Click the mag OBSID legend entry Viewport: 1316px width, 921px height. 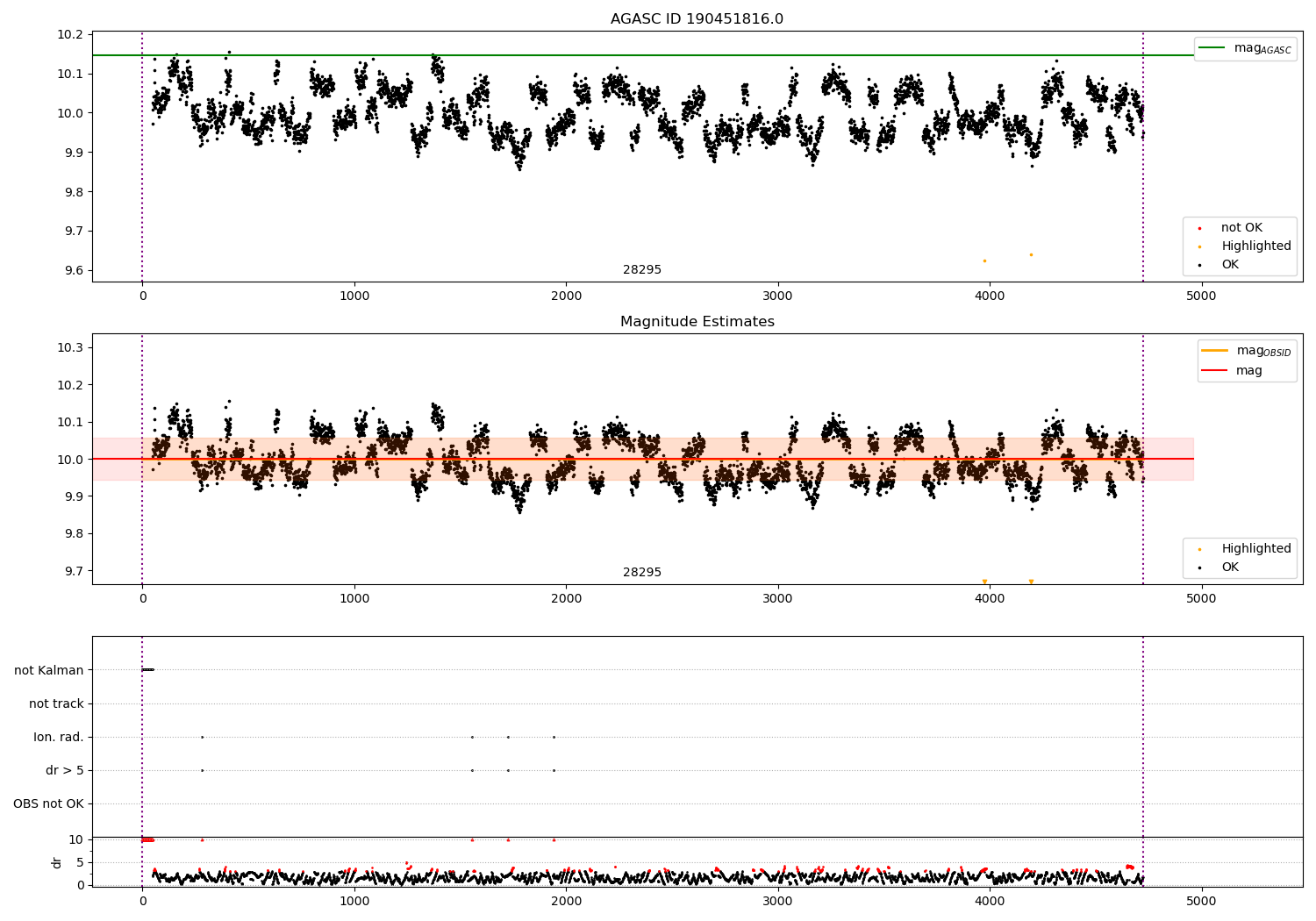[x=1247, y=351]
